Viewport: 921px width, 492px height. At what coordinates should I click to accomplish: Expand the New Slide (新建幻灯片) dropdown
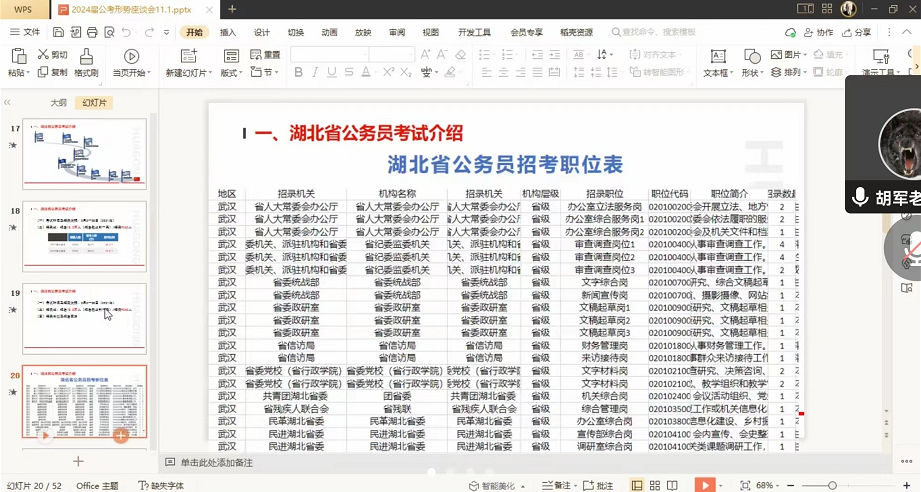pyautogui.click(x=188, y=73)
